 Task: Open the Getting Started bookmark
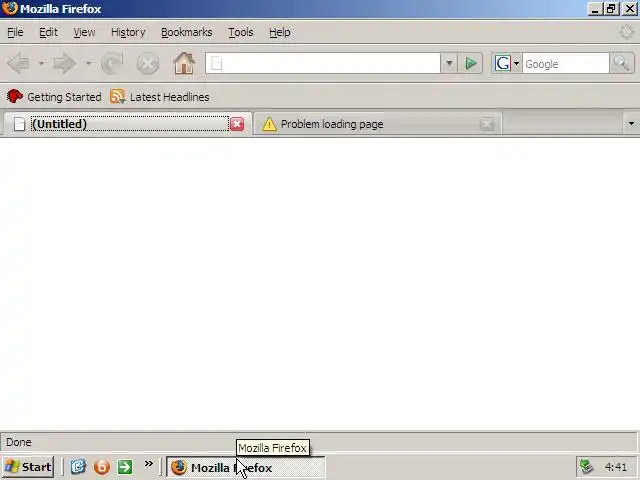pos(54,97)
